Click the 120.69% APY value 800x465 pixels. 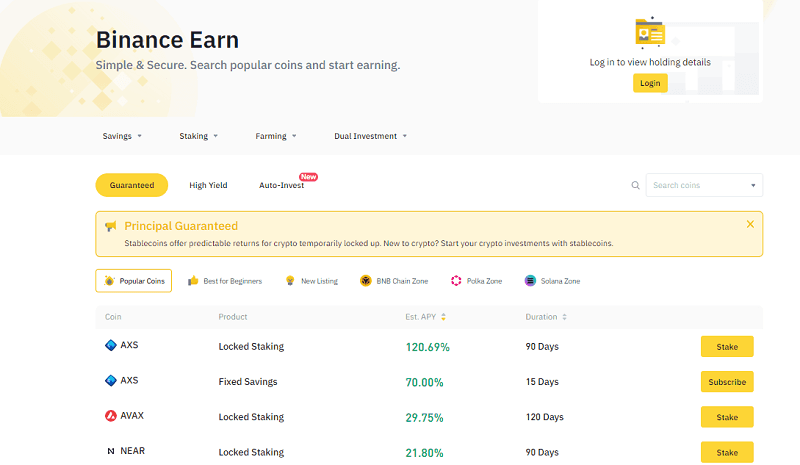(428, 347)
